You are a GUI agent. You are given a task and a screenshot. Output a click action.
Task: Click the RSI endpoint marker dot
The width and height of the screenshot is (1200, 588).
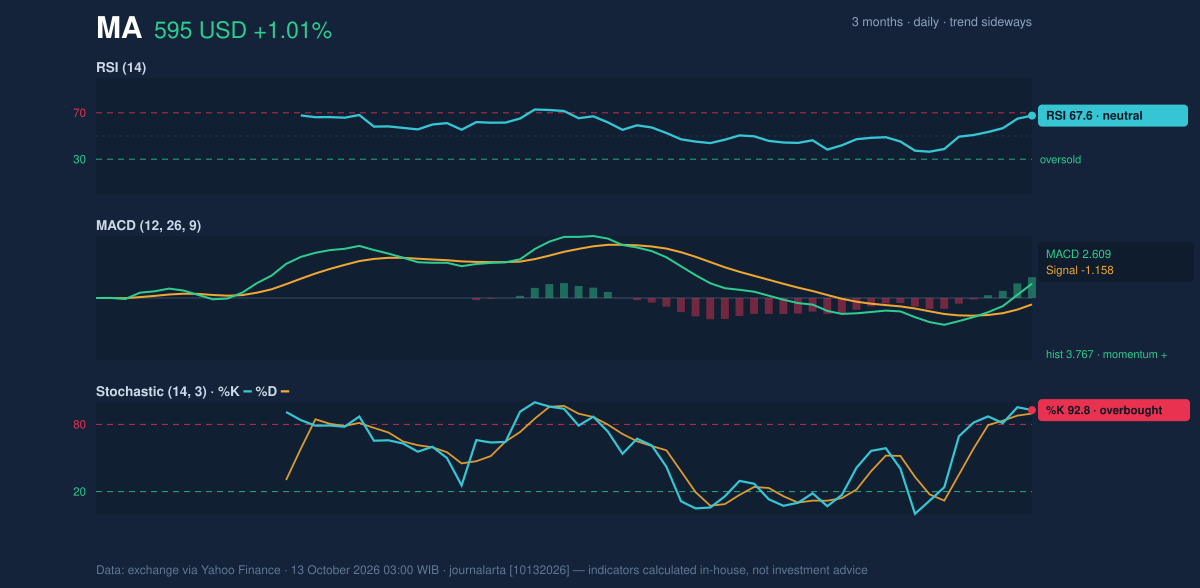click(1032, 115)
